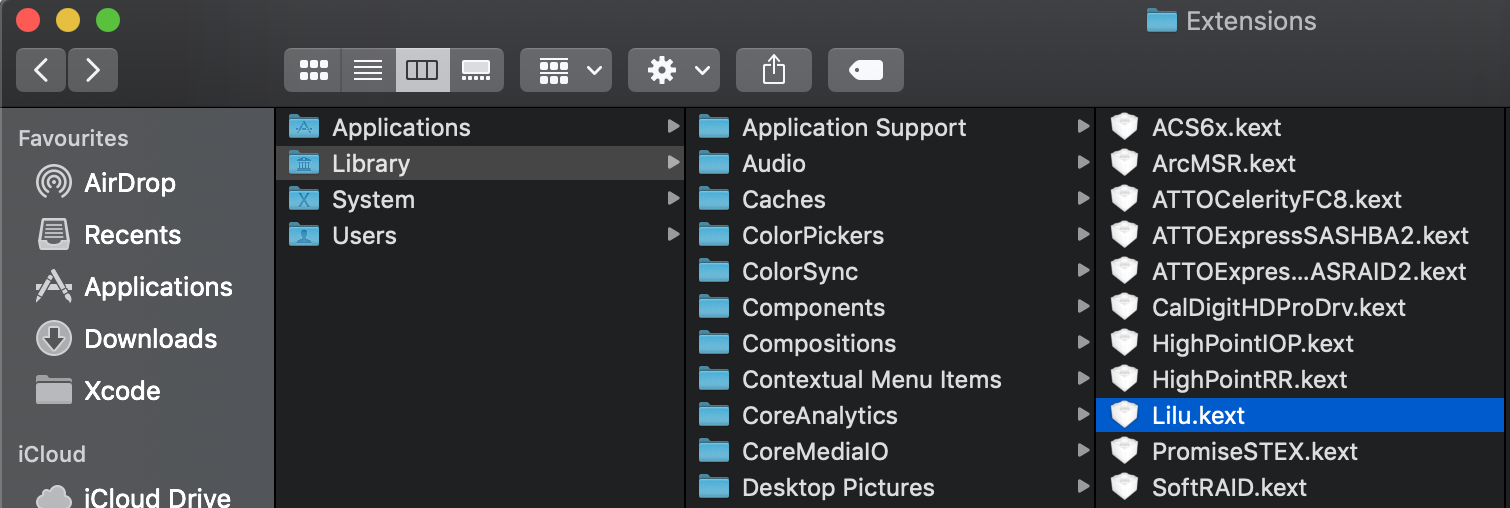Click the green zoom window button
Screen dimensions: 1510x508
point(108,20)
